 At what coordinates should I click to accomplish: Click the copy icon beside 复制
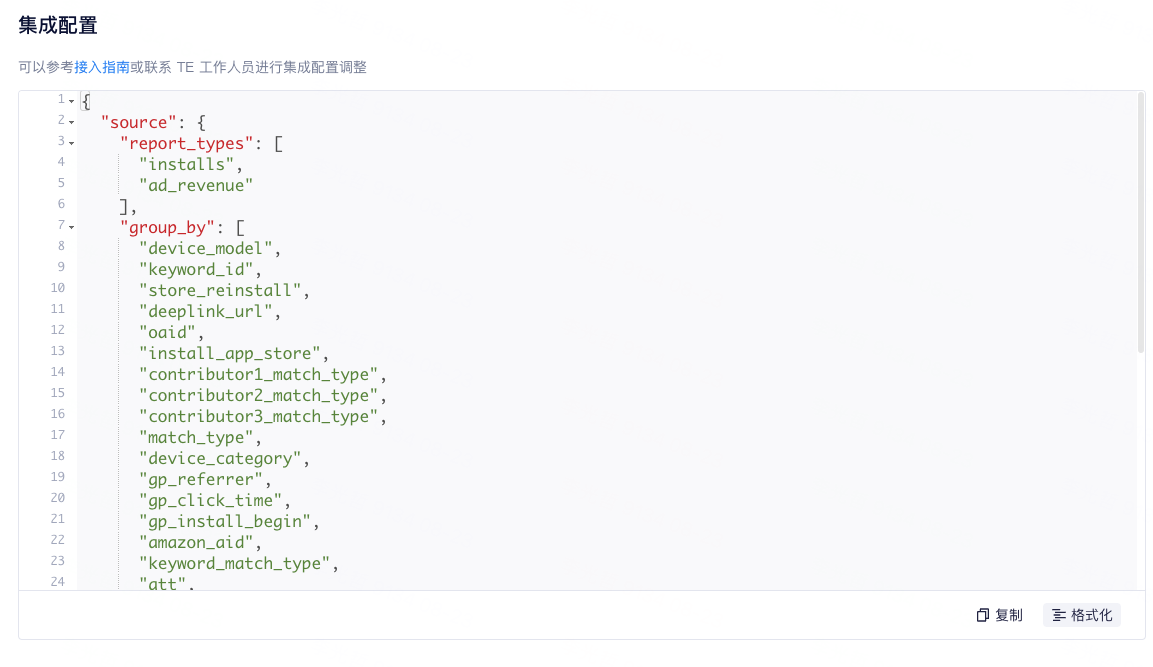[981, 615]
